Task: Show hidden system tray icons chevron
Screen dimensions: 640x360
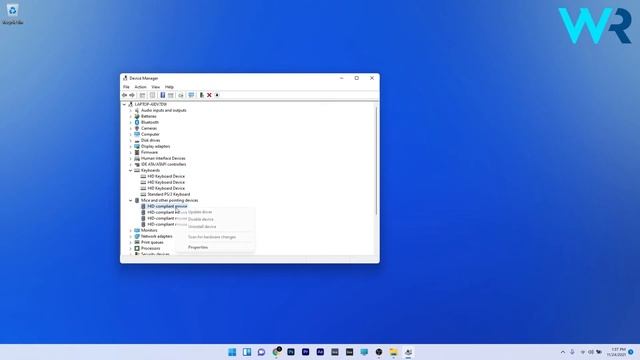Action: point(563,352)
